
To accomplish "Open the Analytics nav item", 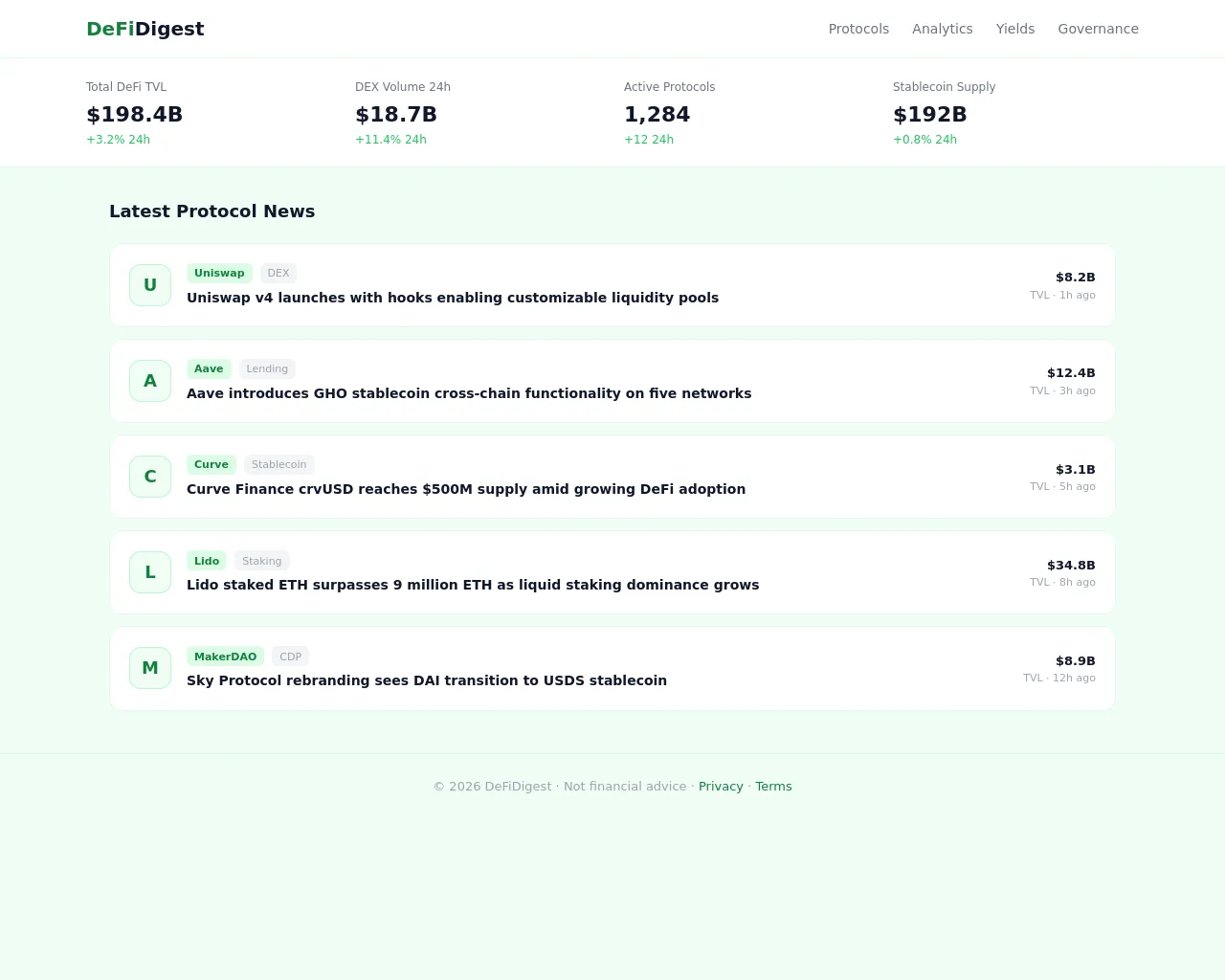I will (943, 29).
